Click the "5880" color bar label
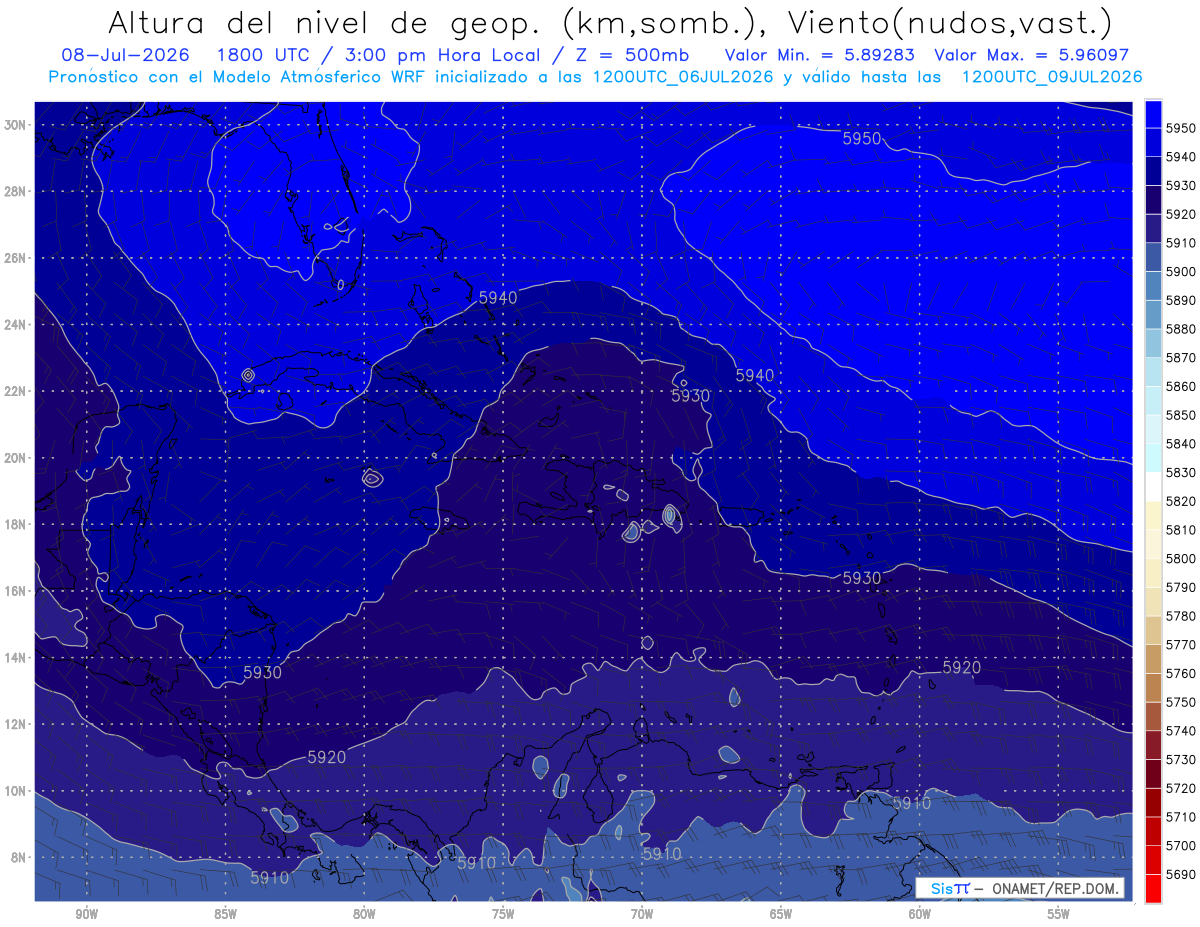 (1180, 329)
